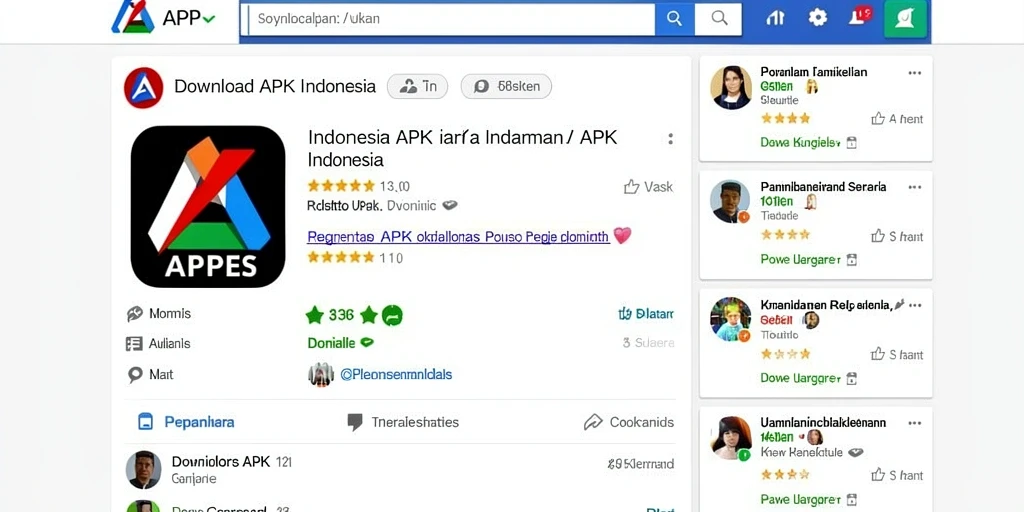This screenshot has height=512, width=1024.
Task: Click the download link on Kmanidanen card
Action: [x=800, y=378]
